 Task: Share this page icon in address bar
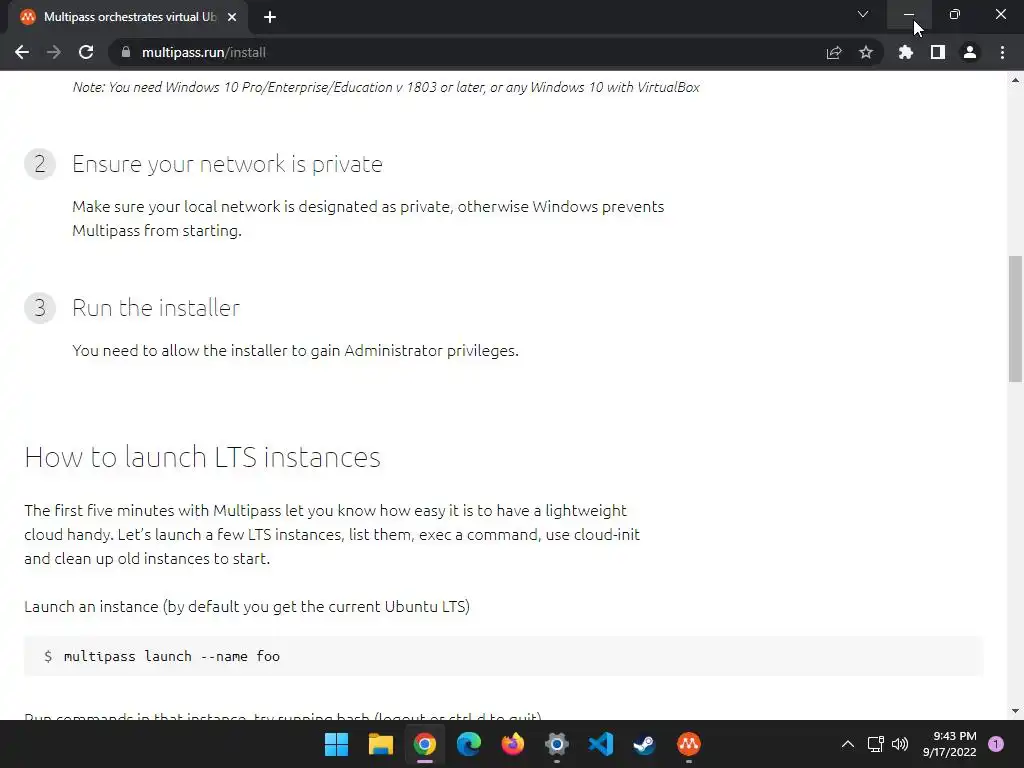[834, 52]
